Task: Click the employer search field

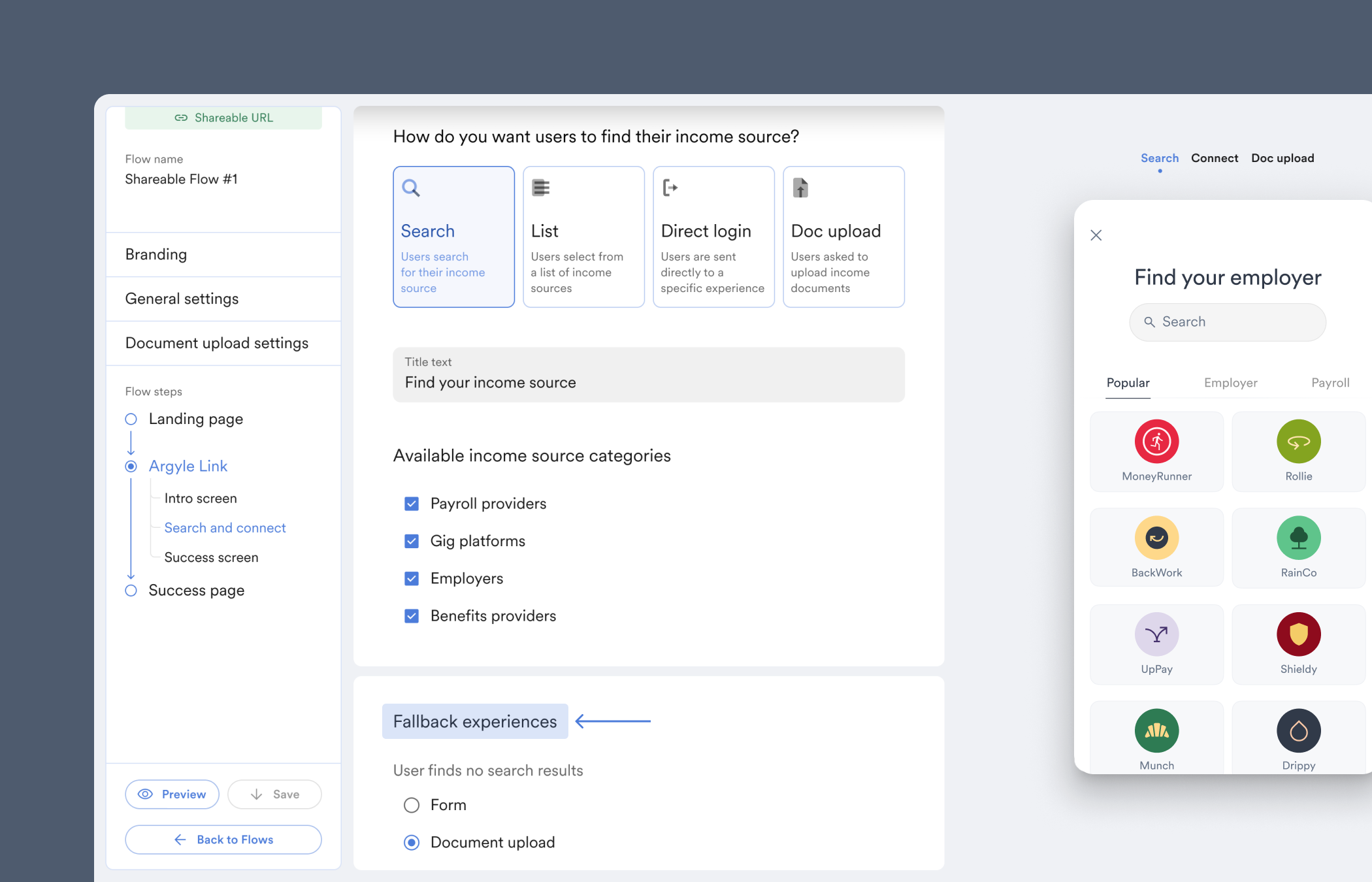Action: pyautogui.click(x=1227, y=321)
